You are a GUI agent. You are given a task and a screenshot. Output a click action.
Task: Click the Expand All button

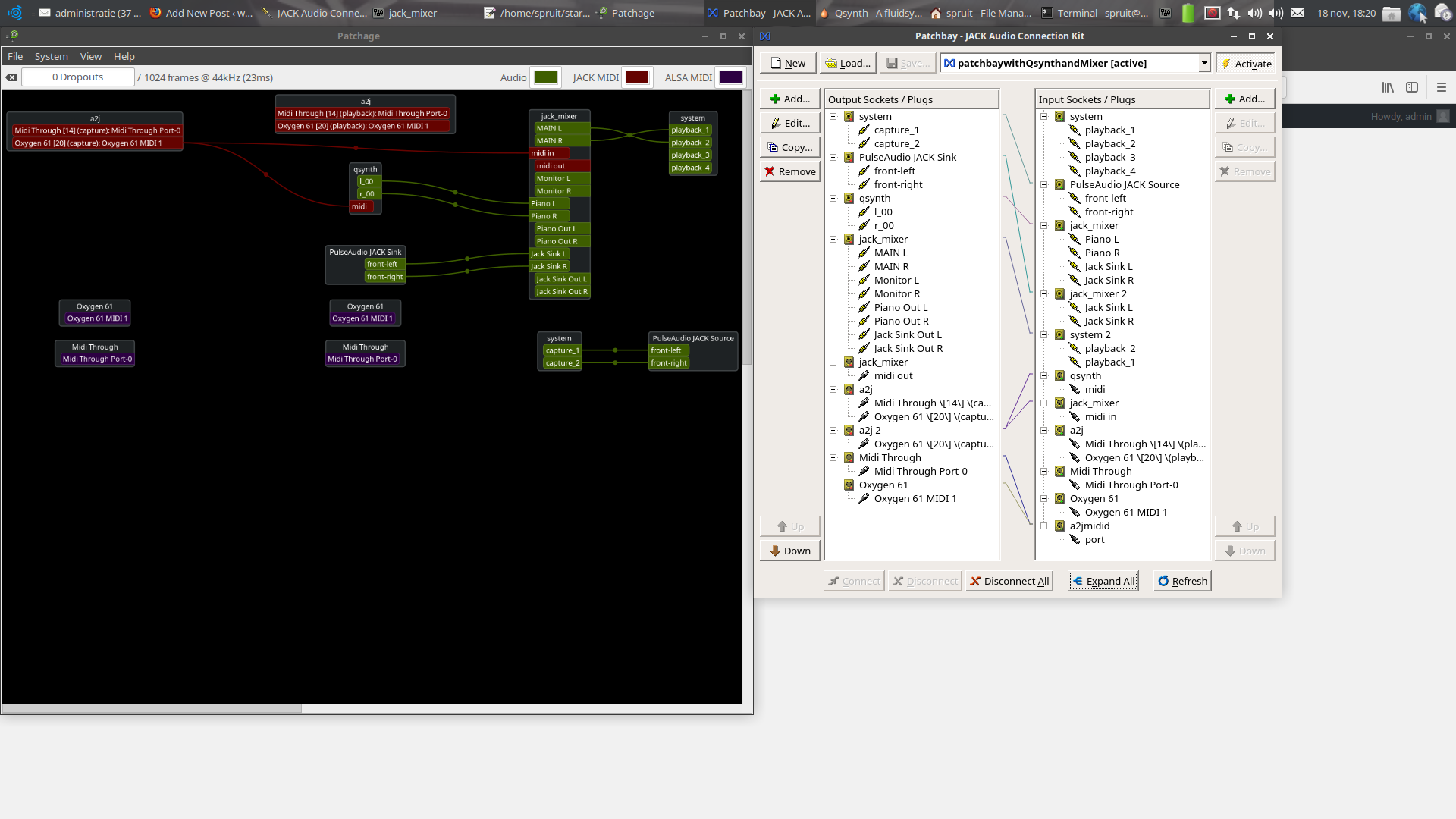click(x=1103, y=582)
